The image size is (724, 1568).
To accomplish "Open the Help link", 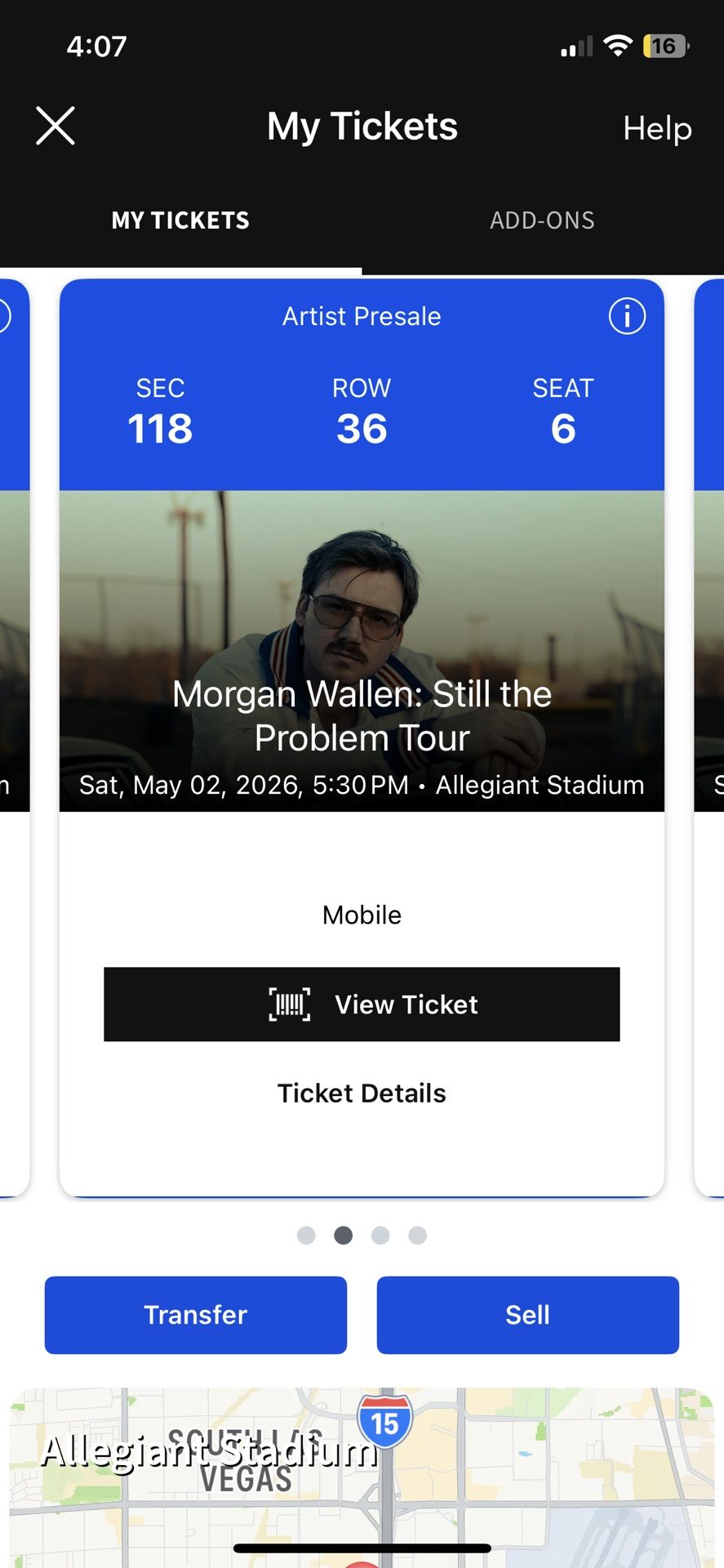I will tap(657, 128).
